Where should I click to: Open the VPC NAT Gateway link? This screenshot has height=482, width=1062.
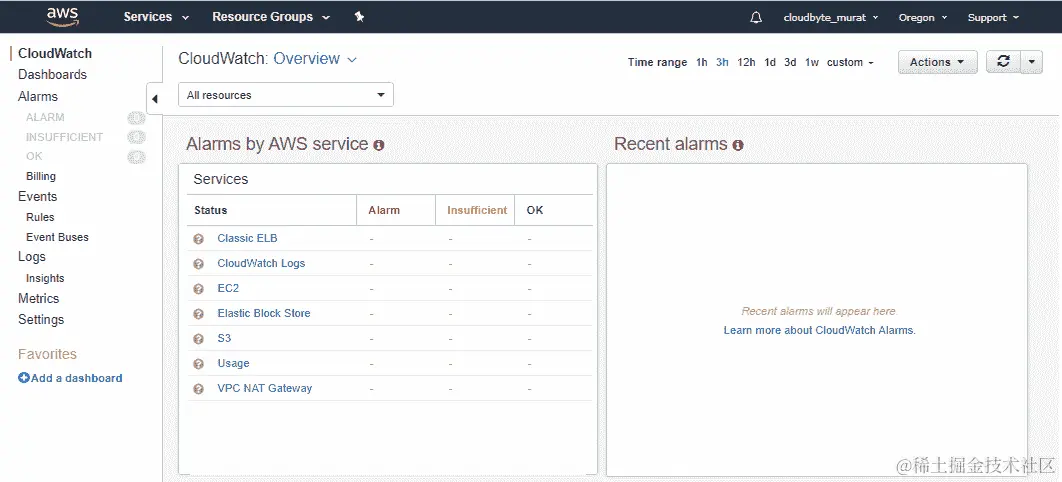pyautogui.click(x=265, y=389)
